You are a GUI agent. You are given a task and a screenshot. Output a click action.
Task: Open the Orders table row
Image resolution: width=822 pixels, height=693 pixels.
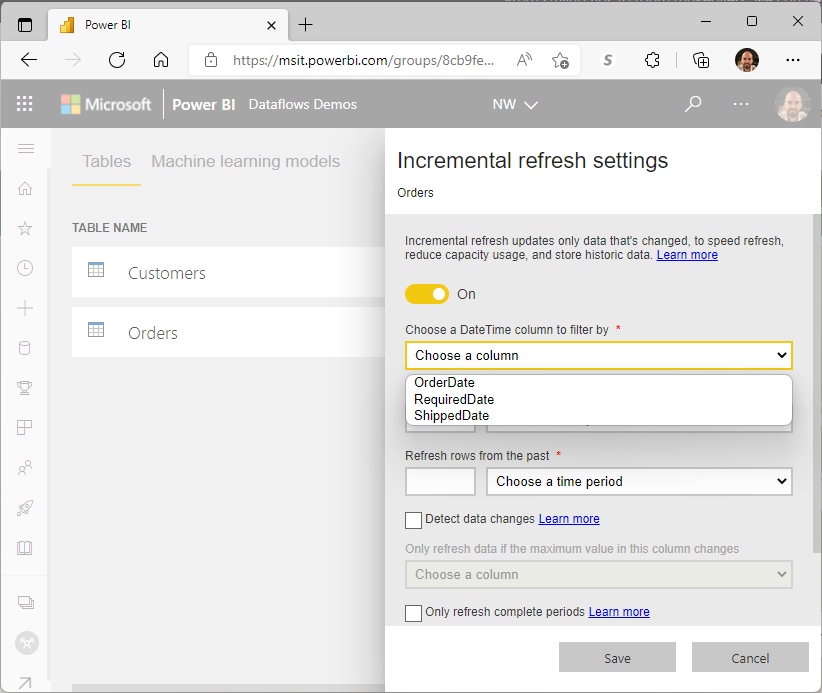[x=229, y=332]
